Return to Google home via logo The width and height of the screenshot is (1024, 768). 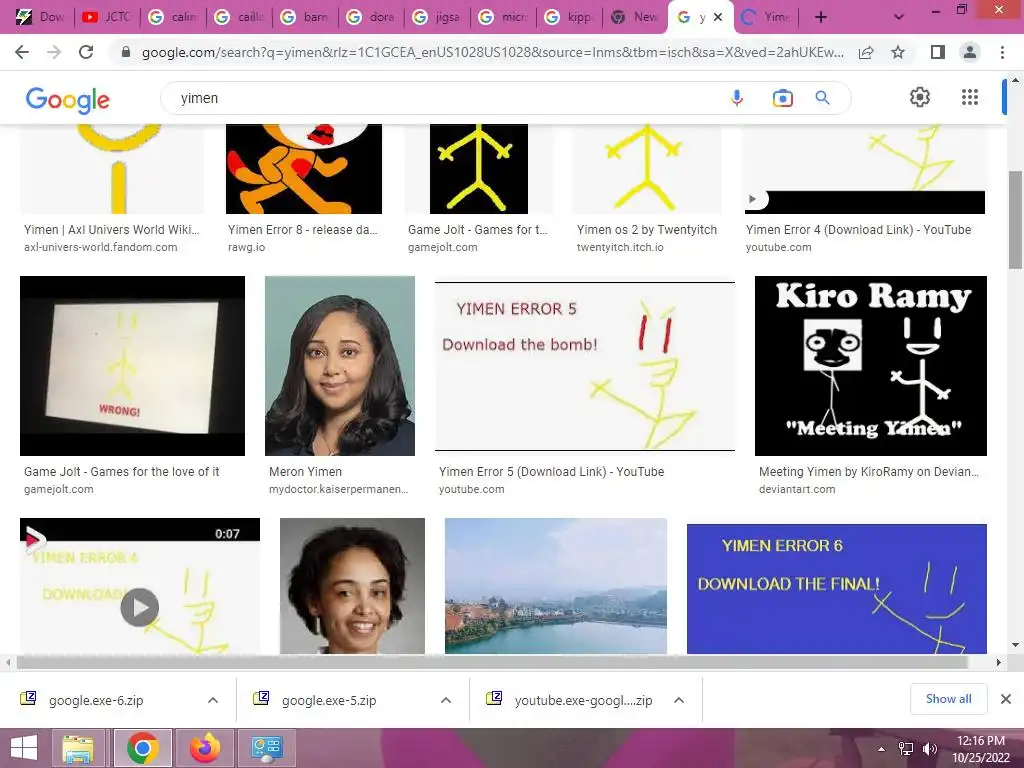(67, 99)
